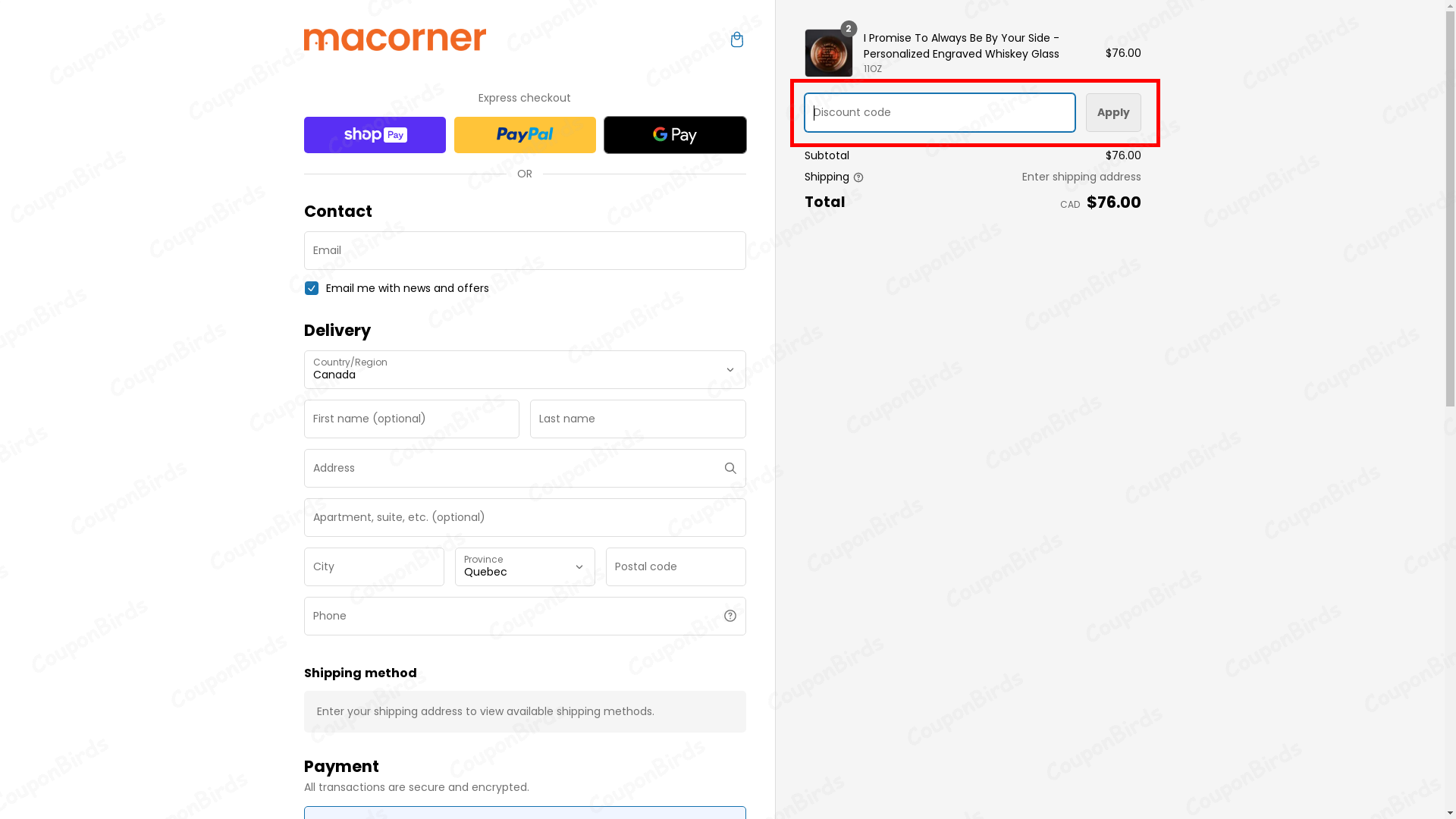Click the Macorner logo
The image size is (1456, 819).
click(394, 39)
